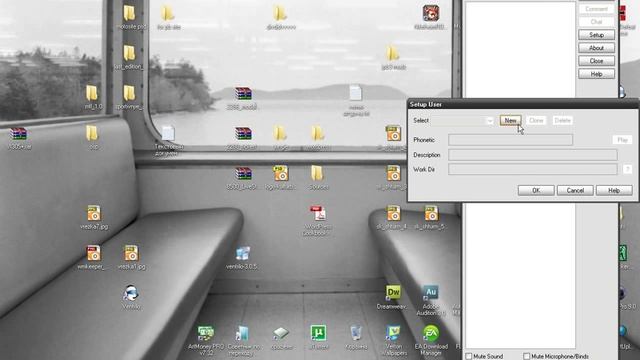Expand the Select user dropdown

coord(490,121)
